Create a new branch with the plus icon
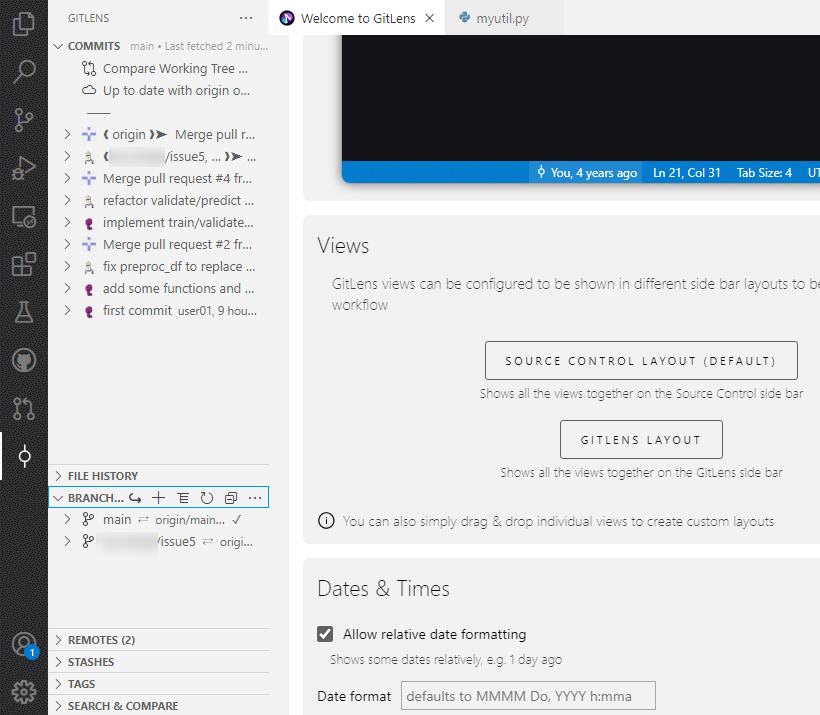 [158, 497]
